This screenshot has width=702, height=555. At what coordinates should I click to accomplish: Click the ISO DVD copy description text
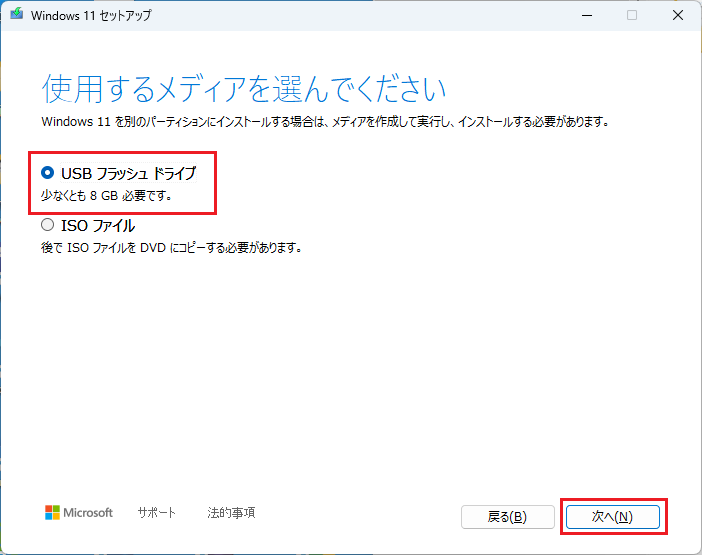tap(171, 247)
